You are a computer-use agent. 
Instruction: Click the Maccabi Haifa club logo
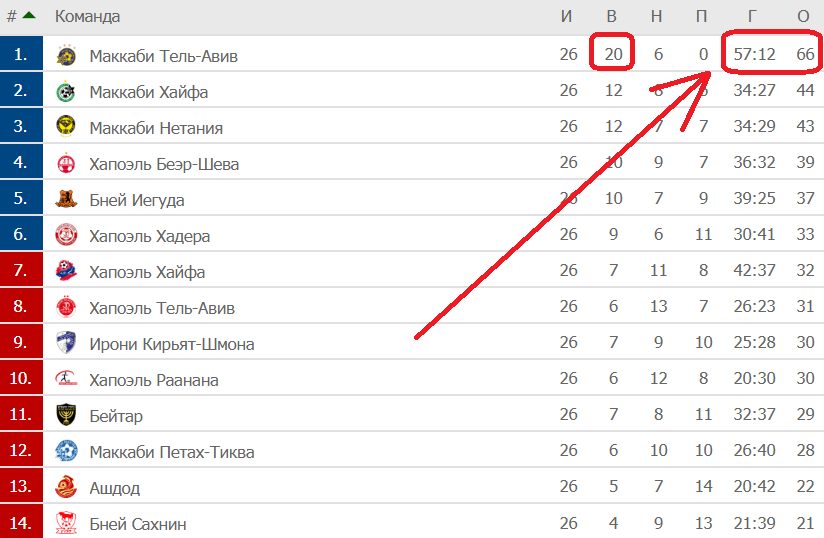tap(66, 92)
